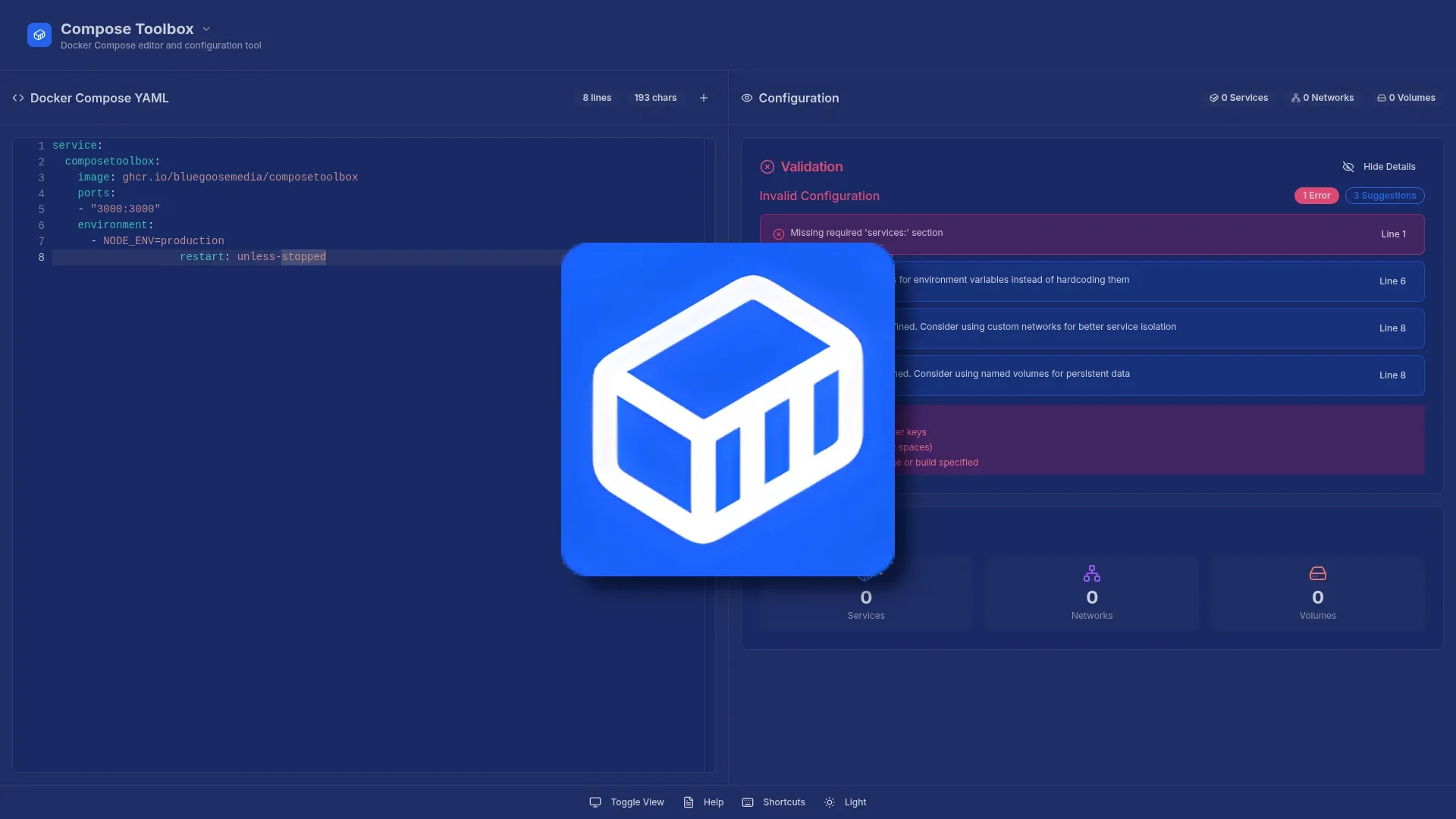The height and width of the screenshot is (819, 1456).
Task: Click the monitor icon beside Toggle View
Action: tap(595, 802)
